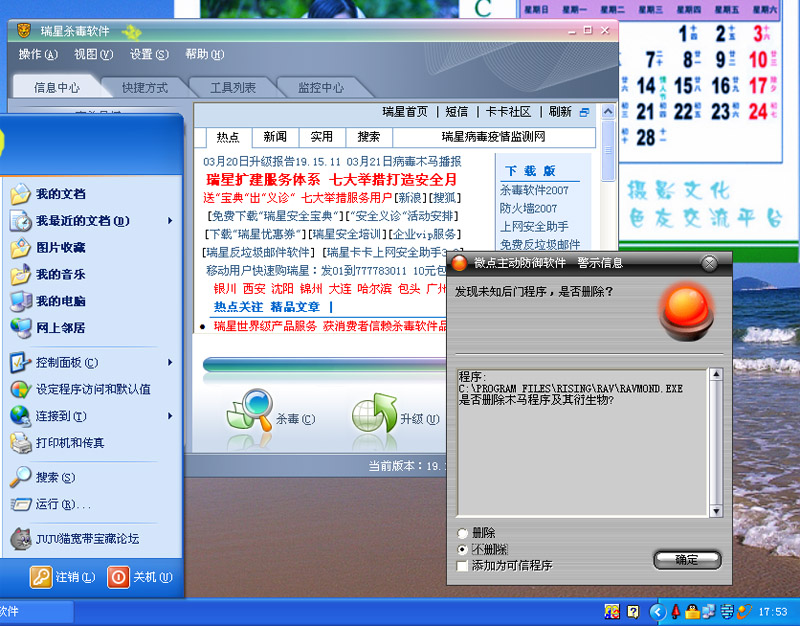Click the 杀毒 scan icon in Rising window
The image size is (800, 626).
pos(249,411)
